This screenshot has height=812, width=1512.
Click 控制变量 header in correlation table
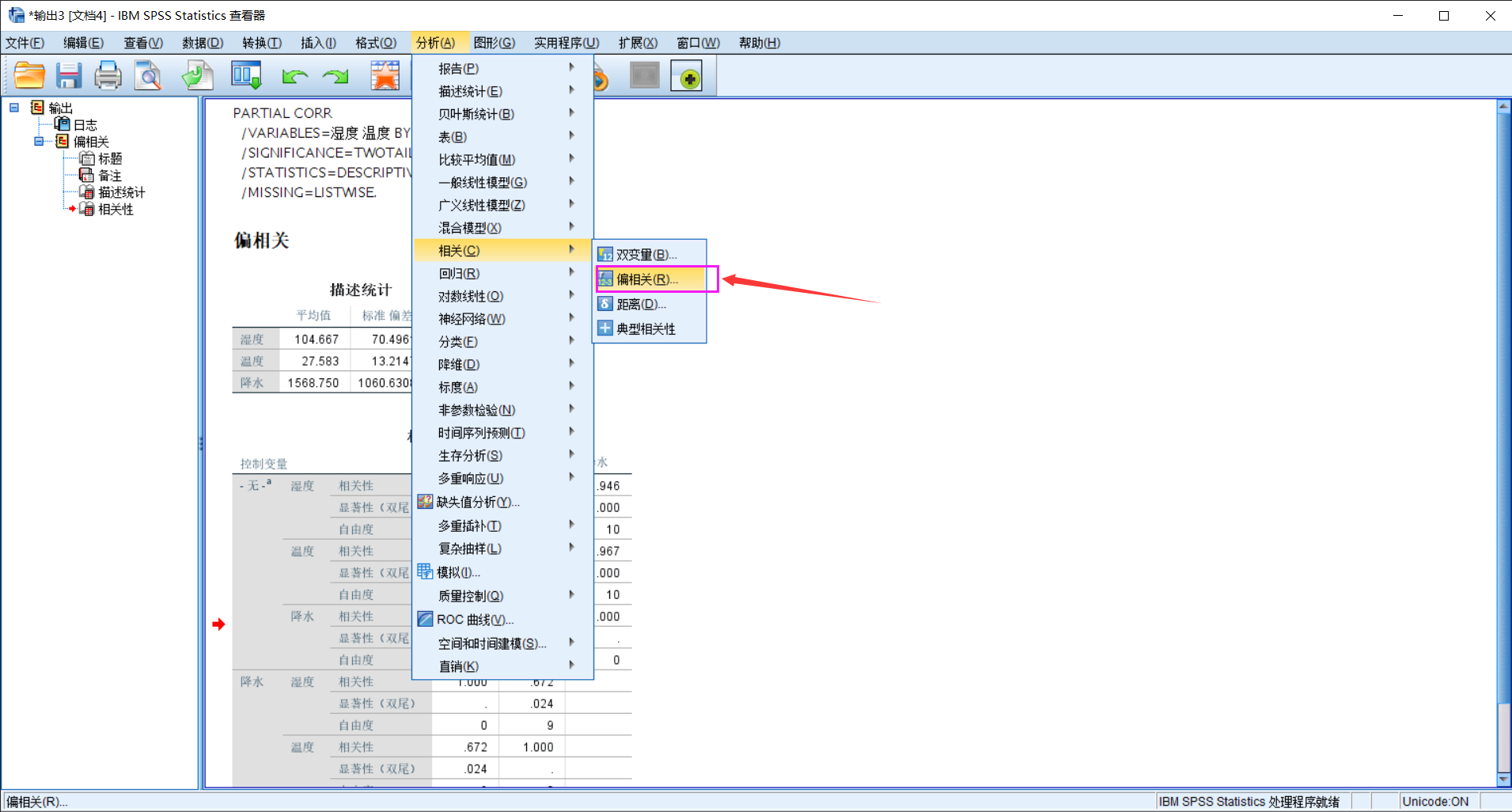(264, 464)
